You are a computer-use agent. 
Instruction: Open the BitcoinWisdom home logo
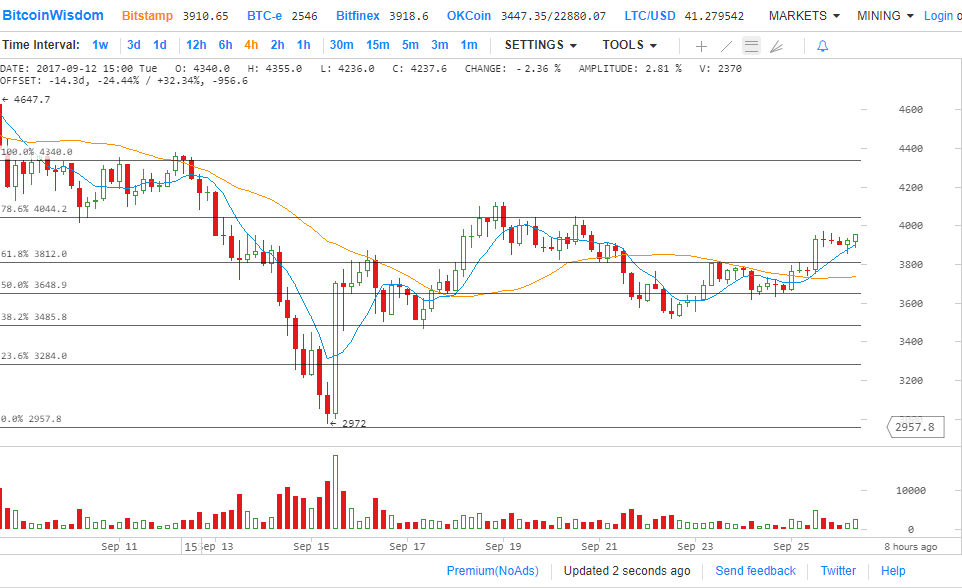click(x=52, y=16)
